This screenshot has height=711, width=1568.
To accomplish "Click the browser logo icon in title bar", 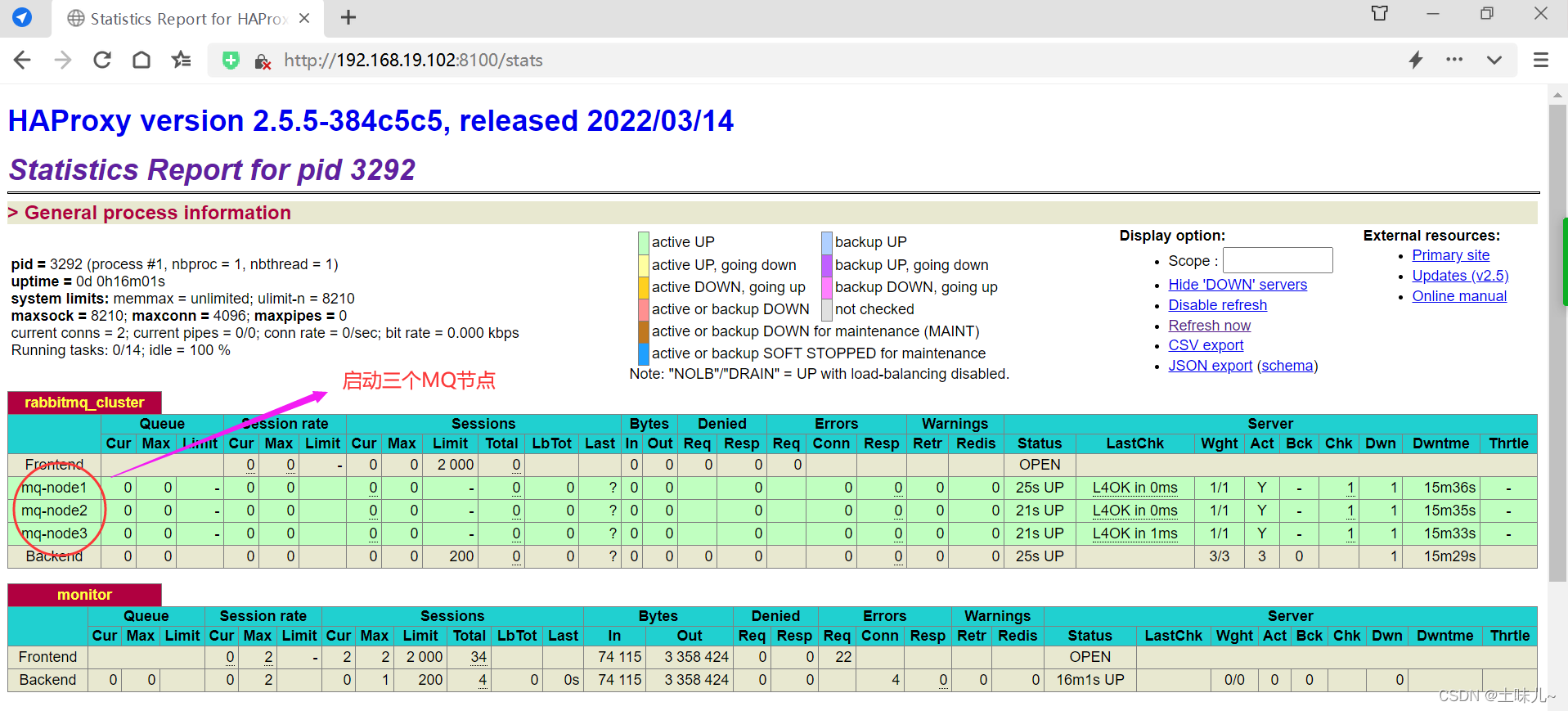I will pos(22,17).
